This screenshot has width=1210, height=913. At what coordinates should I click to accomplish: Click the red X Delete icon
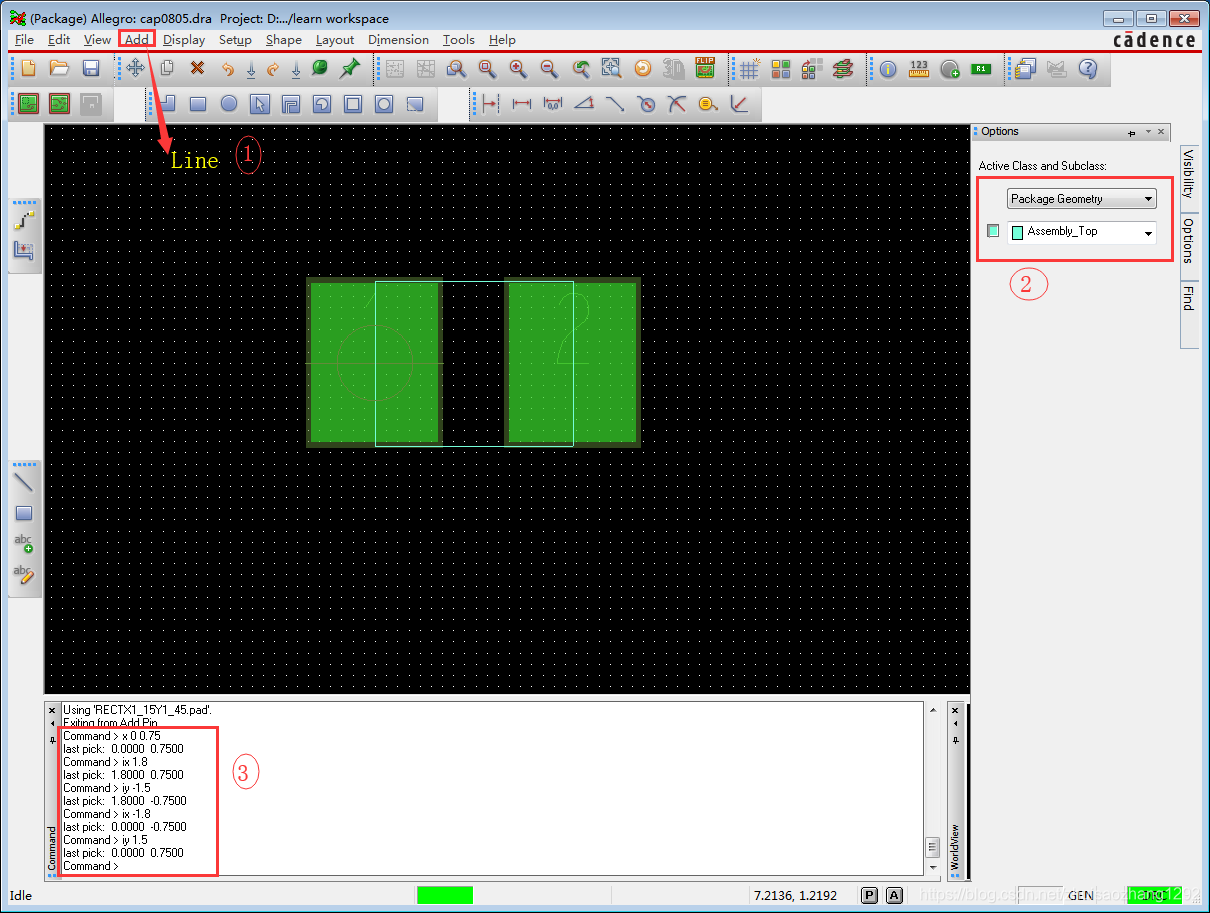tap(197, 68)
